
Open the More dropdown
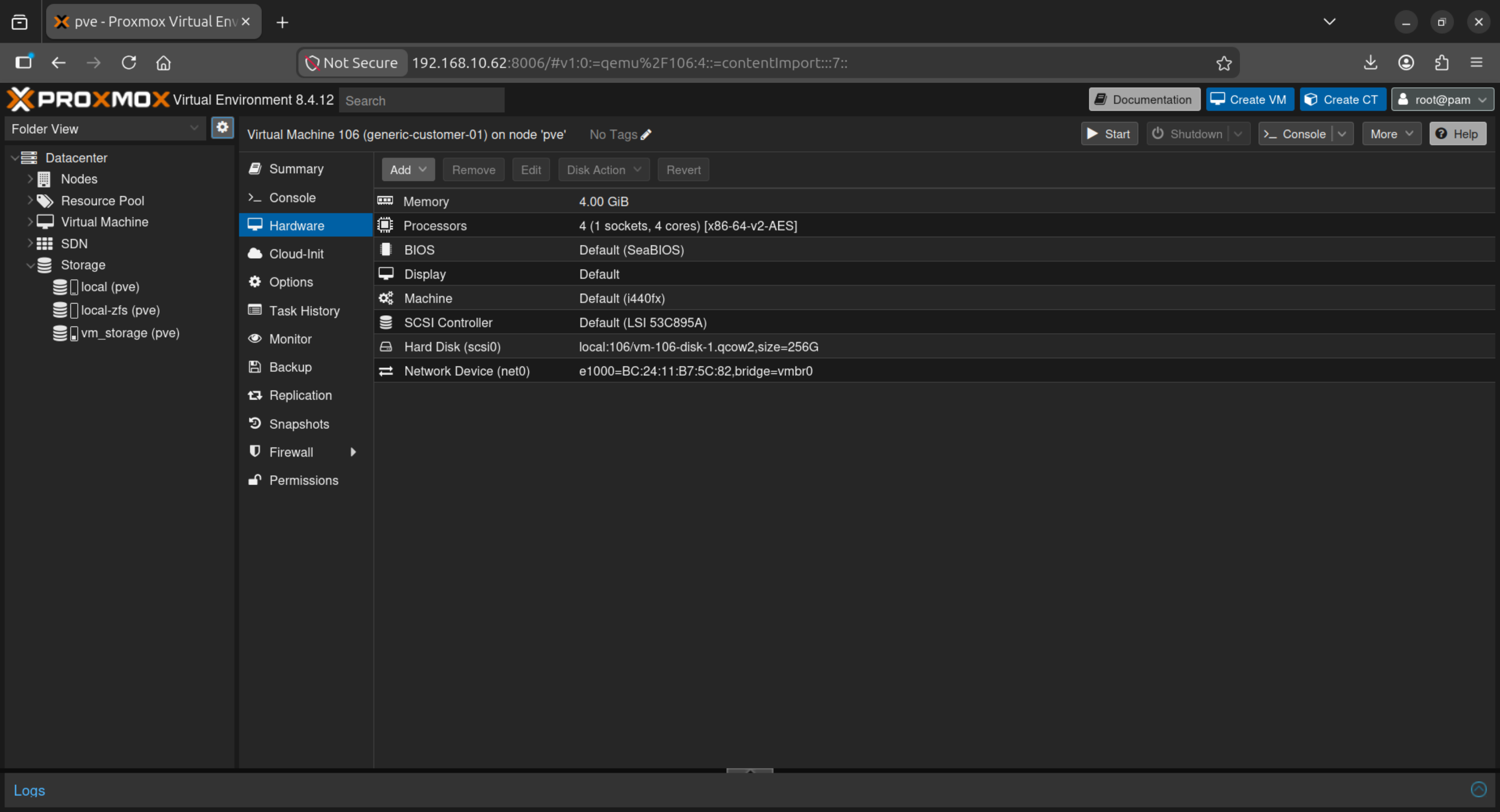click(x=1392, y=134)
